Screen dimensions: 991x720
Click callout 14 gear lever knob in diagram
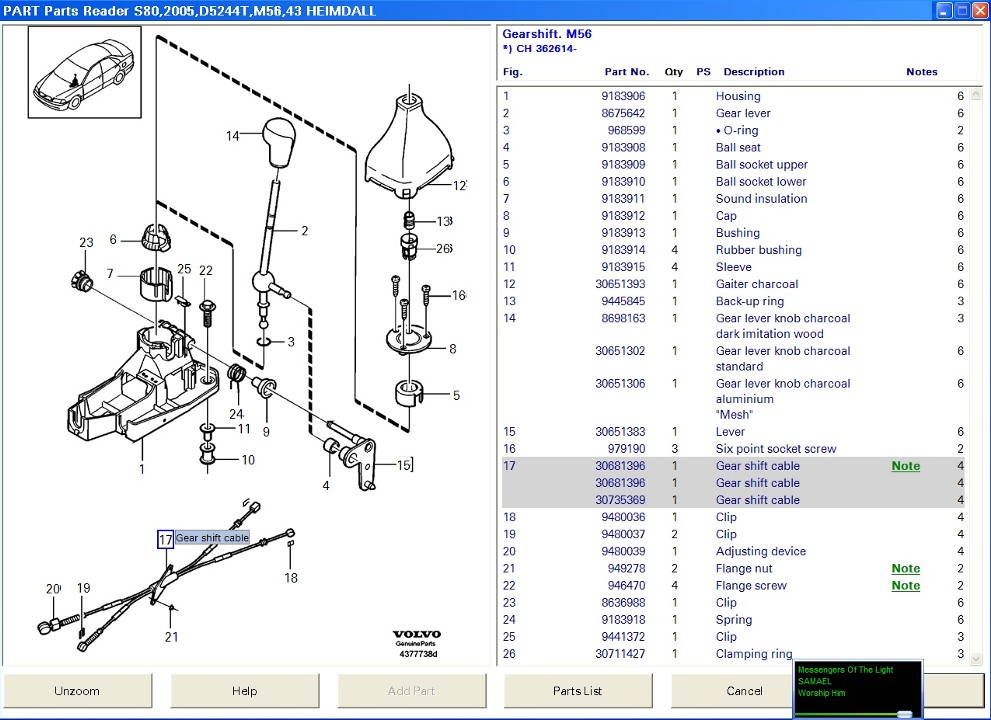tap(233, 135)
